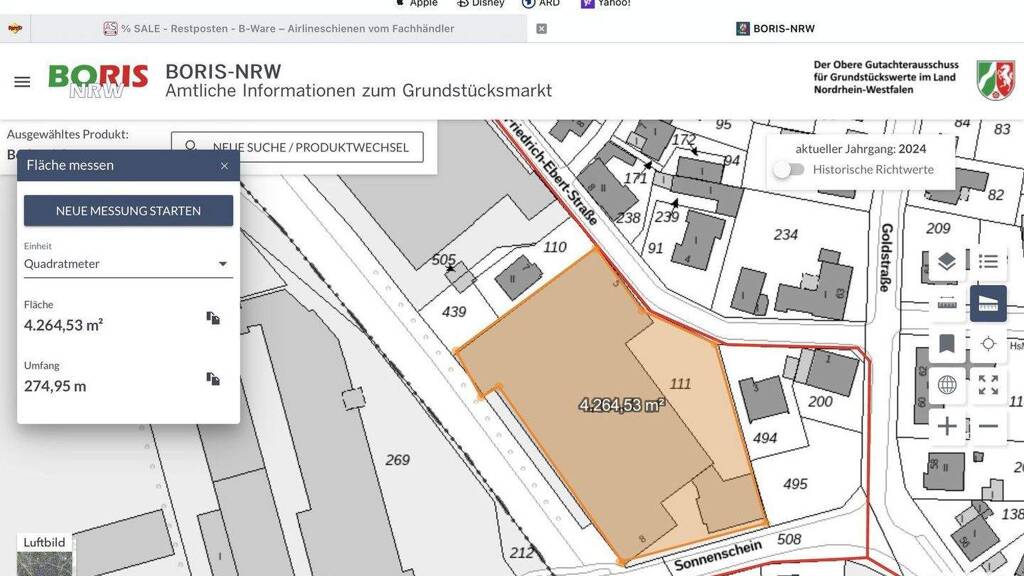
Task: Open the bookmarks icon on the map
Action: [947, 344]
